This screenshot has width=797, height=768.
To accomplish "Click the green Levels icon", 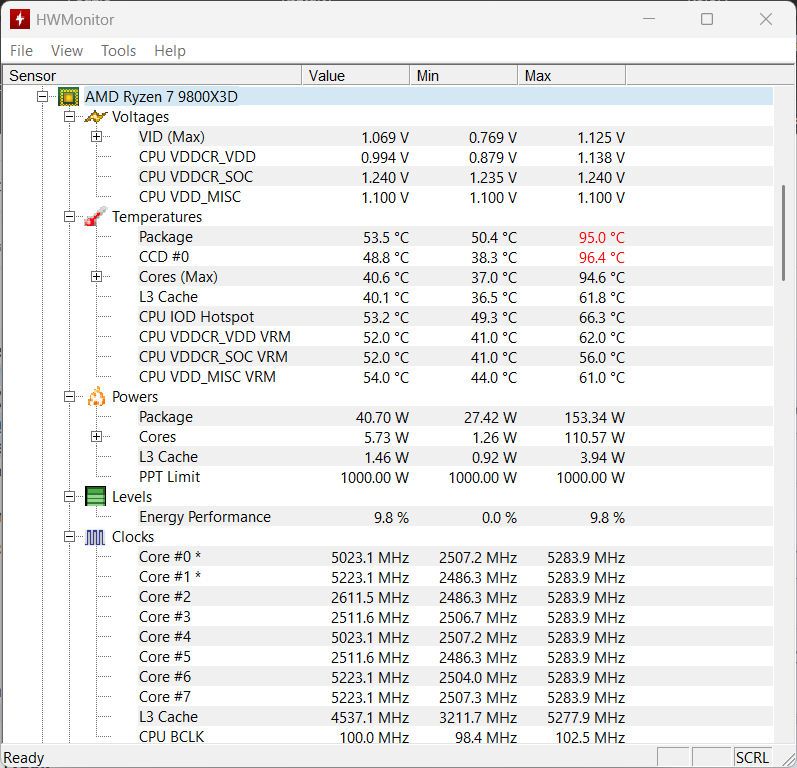I will coord(96,497).
